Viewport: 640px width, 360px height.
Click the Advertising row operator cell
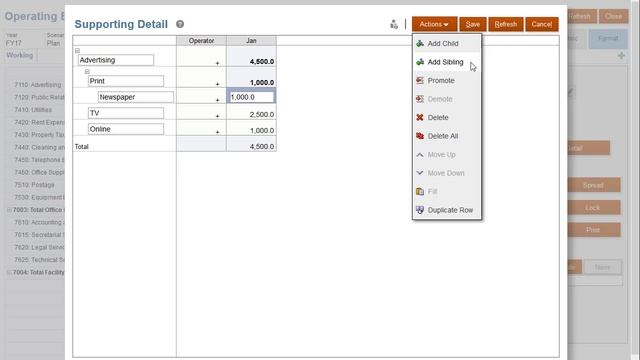pos(201,56)
